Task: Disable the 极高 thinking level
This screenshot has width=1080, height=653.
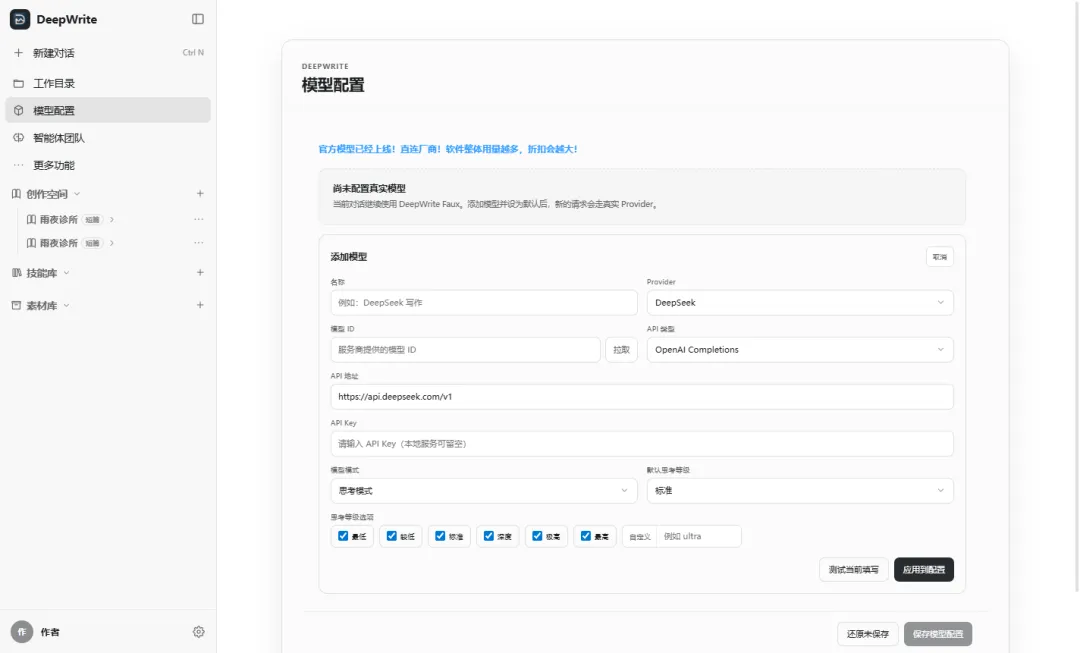Action: click(537, 536)
